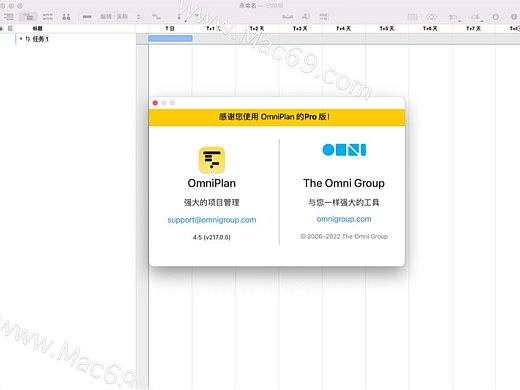
Task: Click the OmniPlan title in the dialog
Action: [x=212, y=183]
